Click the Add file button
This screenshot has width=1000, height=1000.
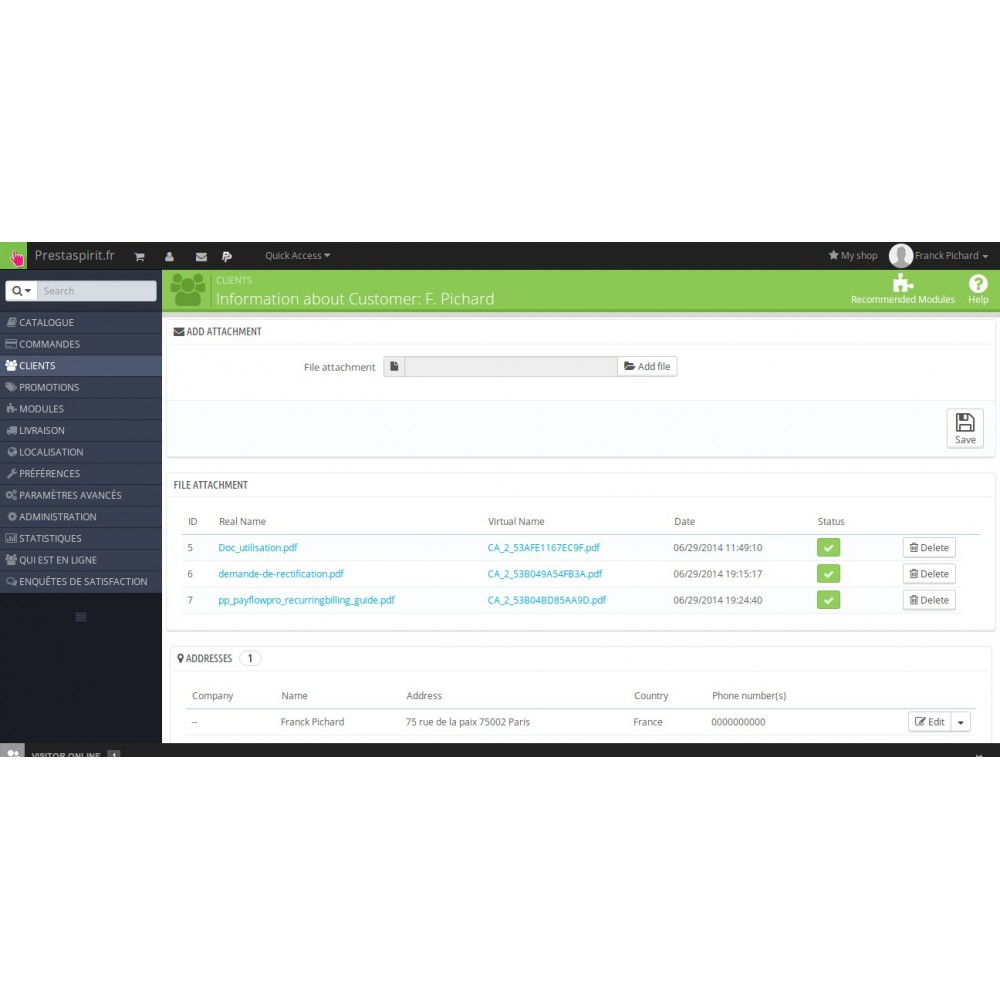click(x=647, y=367)
